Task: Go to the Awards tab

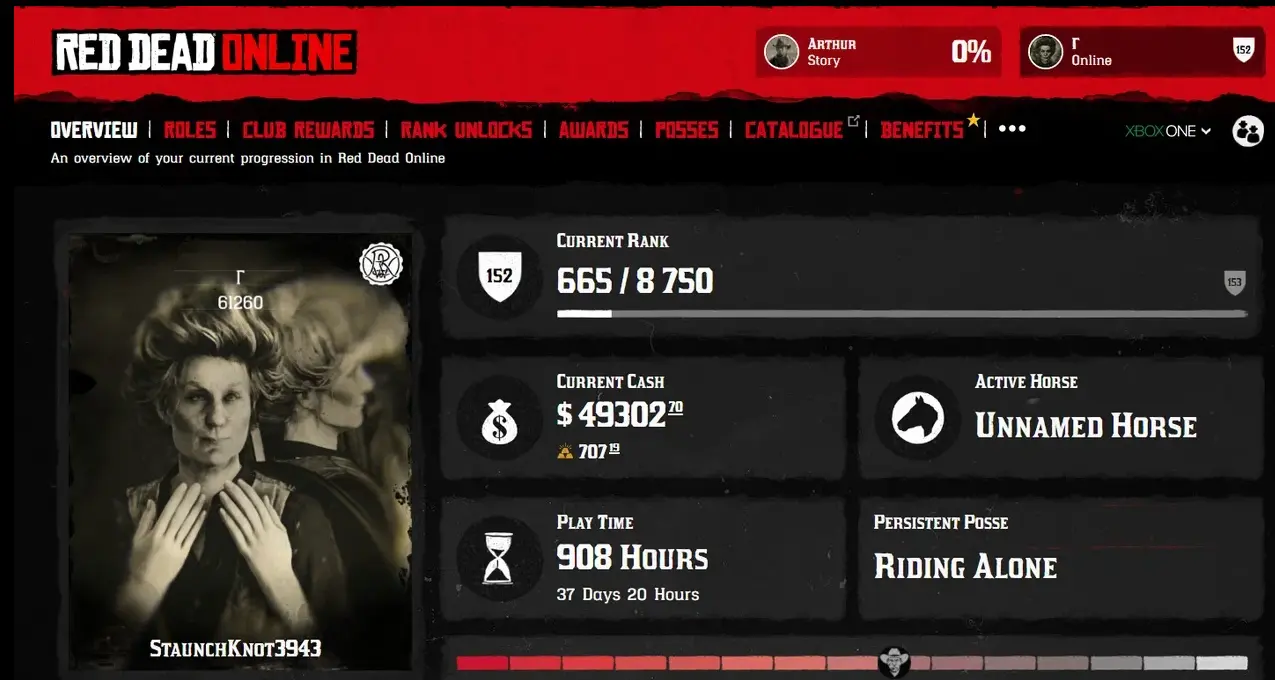Action: [594, 130]
